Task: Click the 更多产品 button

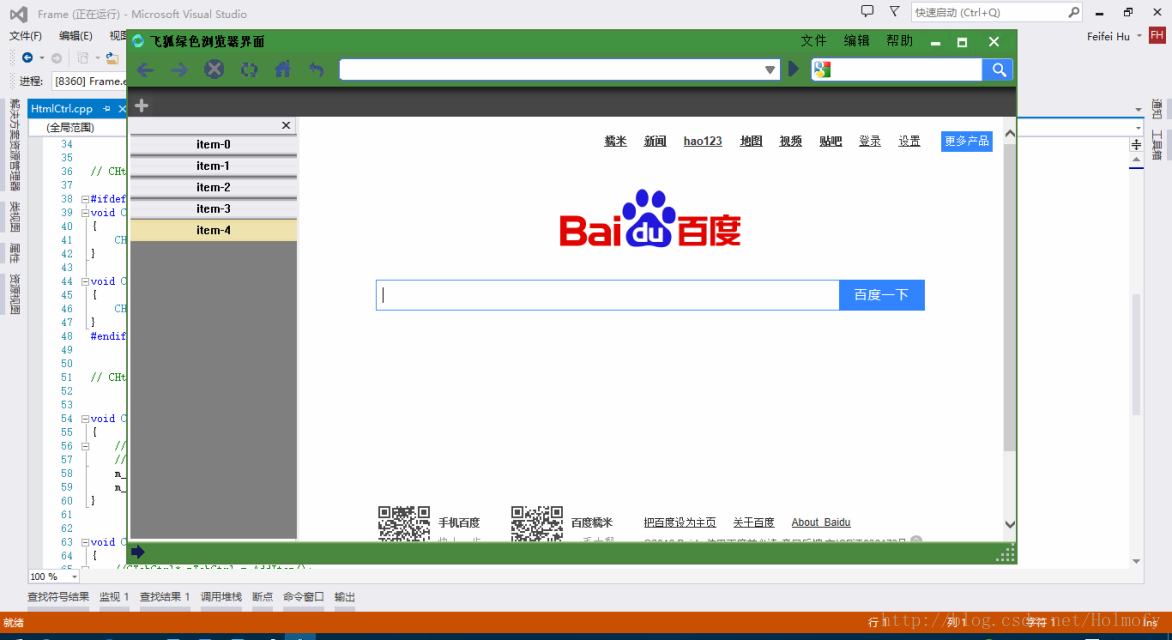Action: 966,141
